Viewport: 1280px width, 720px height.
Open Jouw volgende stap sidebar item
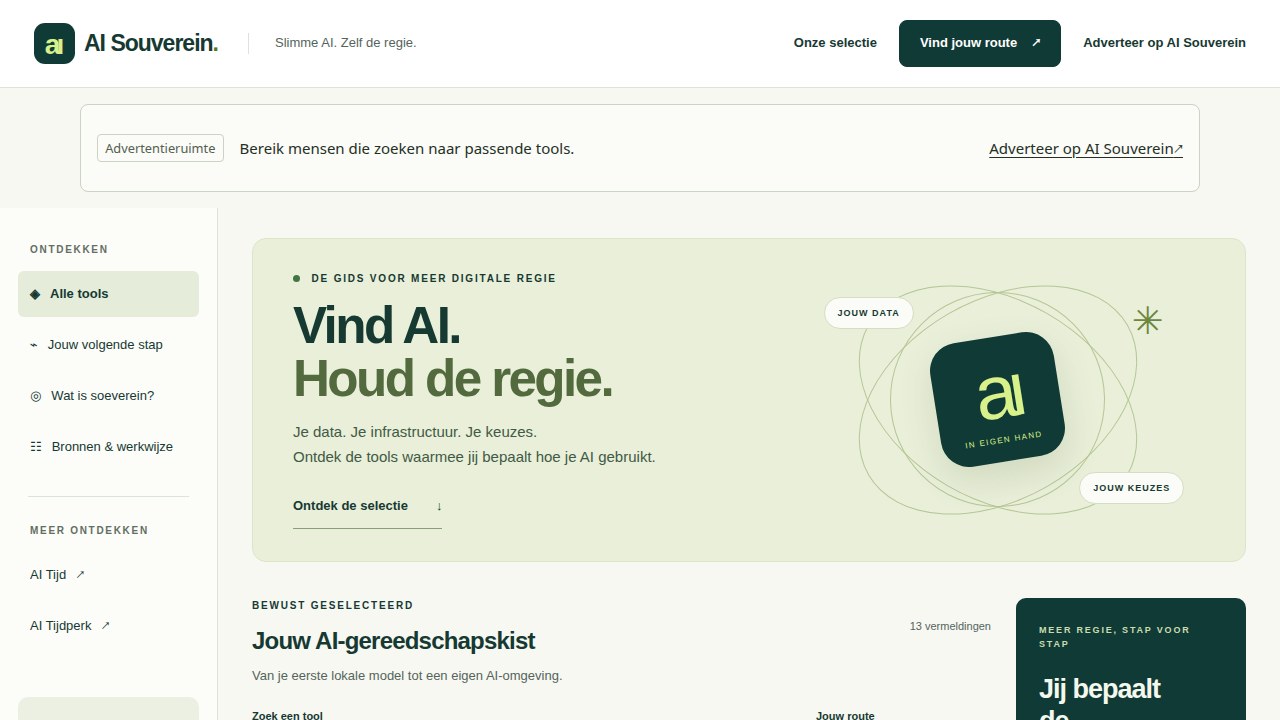coord(108,345)
